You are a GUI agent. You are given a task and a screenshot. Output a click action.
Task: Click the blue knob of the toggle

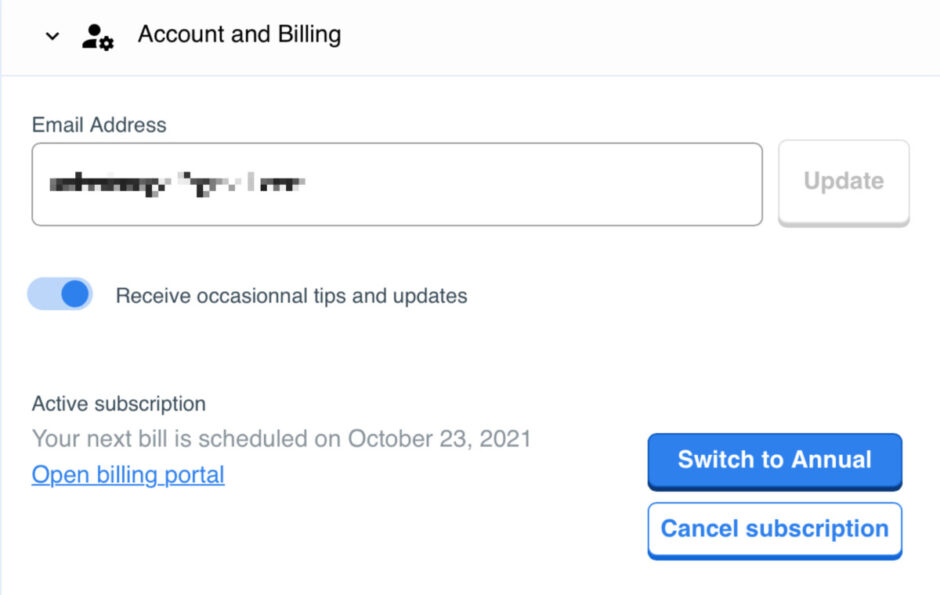[75, 294]
